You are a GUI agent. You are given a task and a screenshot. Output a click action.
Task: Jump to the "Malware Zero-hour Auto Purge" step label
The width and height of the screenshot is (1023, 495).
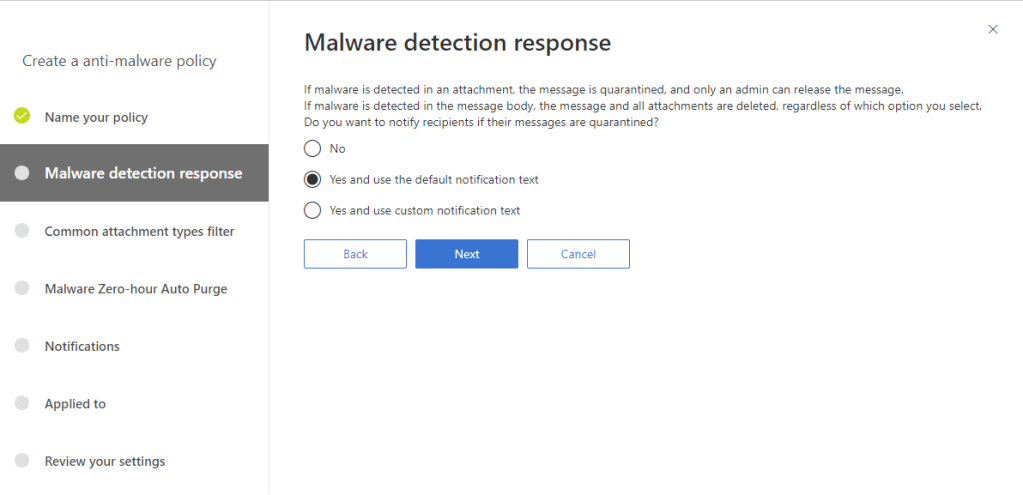[136, 289]
